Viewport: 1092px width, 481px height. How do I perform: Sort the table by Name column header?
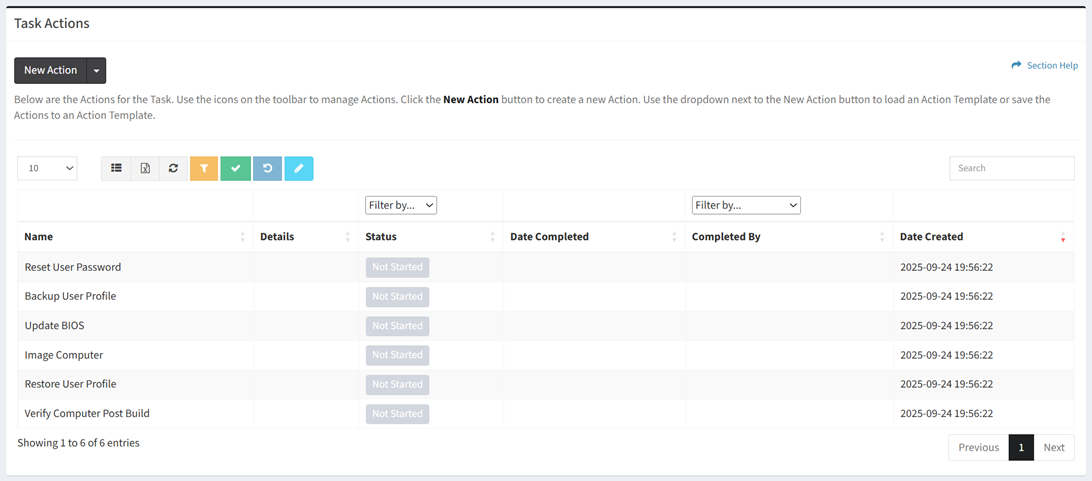click(x=39, y=237)
